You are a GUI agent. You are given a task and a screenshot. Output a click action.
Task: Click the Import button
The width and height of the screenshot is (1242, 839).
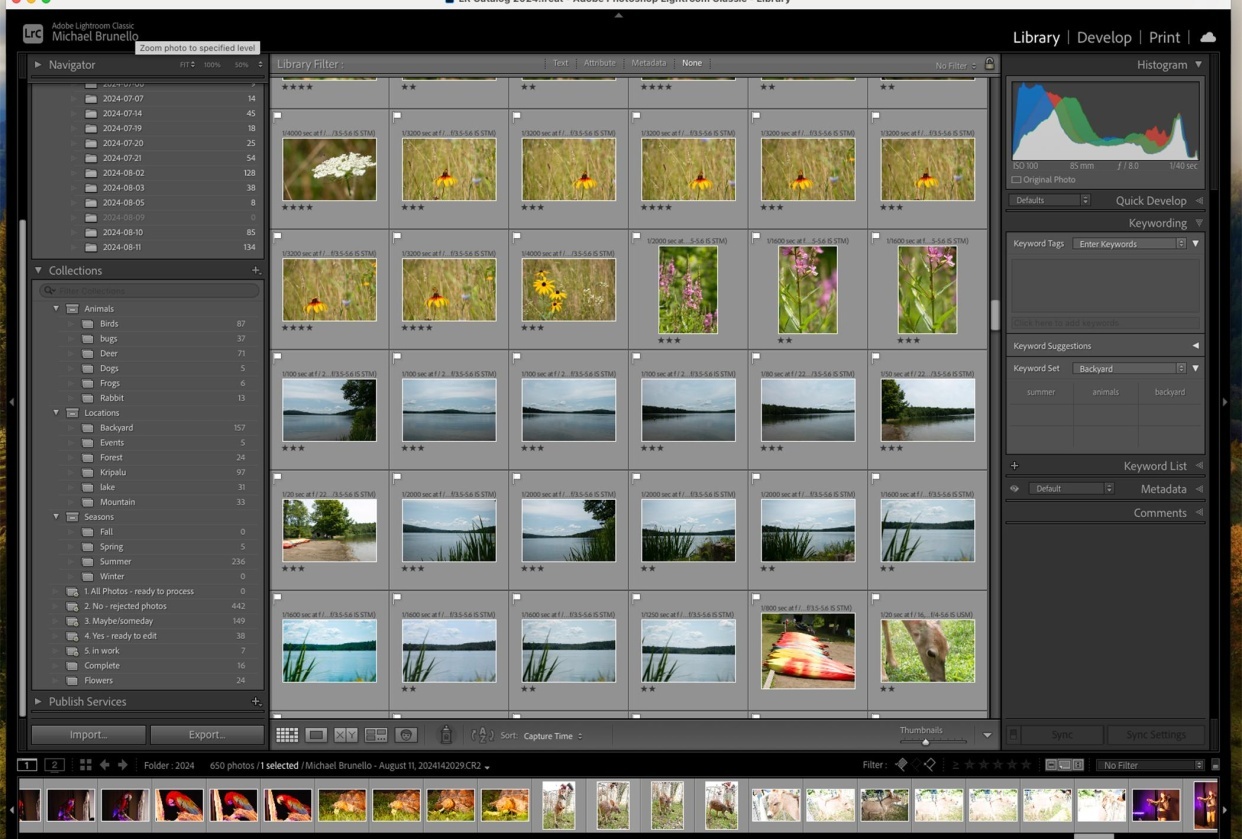88,735
